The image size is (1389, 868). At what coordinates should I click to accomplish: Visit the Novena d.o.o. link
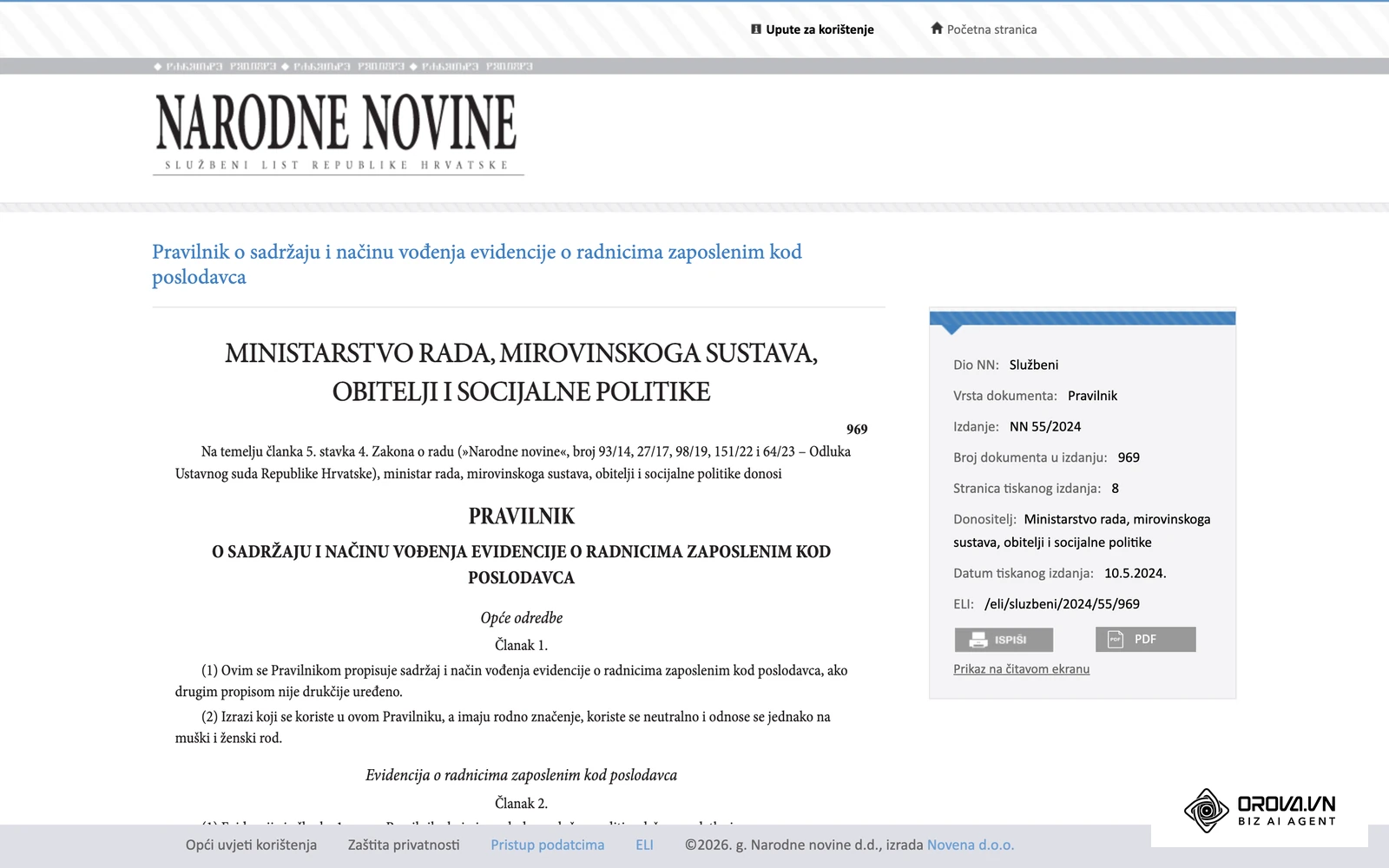[970, 845]
